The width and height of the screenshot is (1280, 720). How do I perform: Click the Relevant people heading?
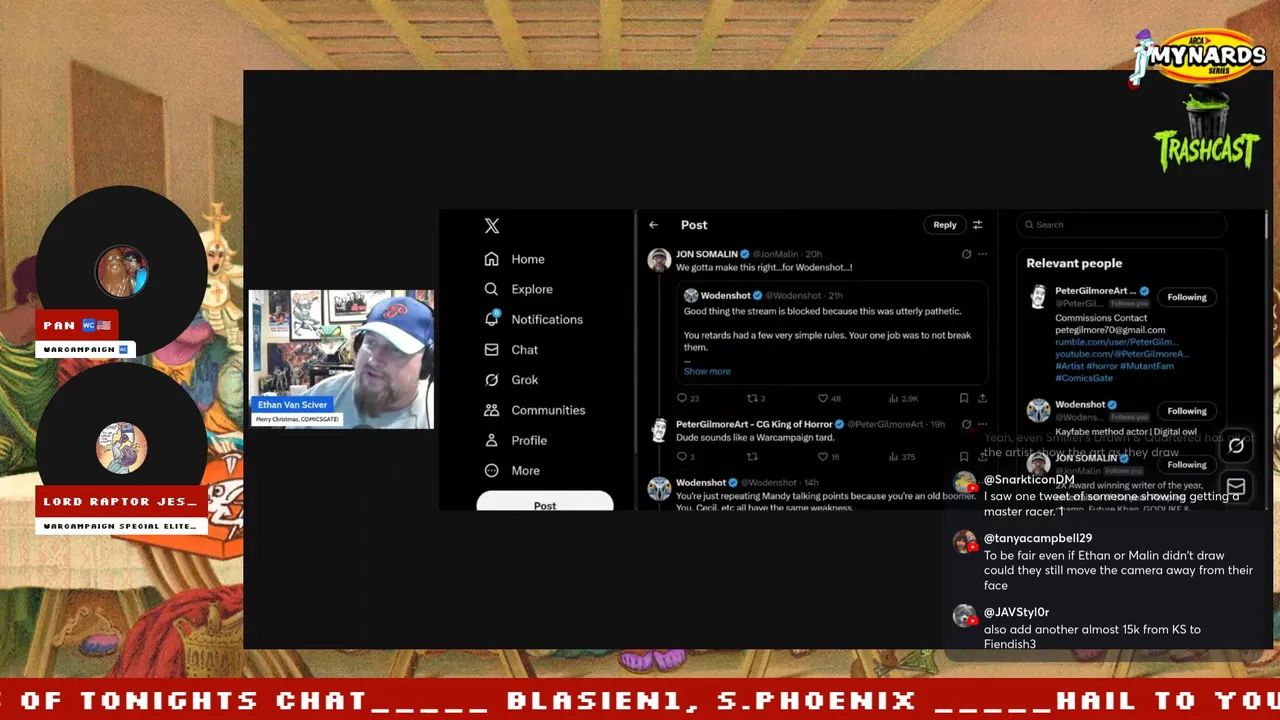pos(1074,263)
